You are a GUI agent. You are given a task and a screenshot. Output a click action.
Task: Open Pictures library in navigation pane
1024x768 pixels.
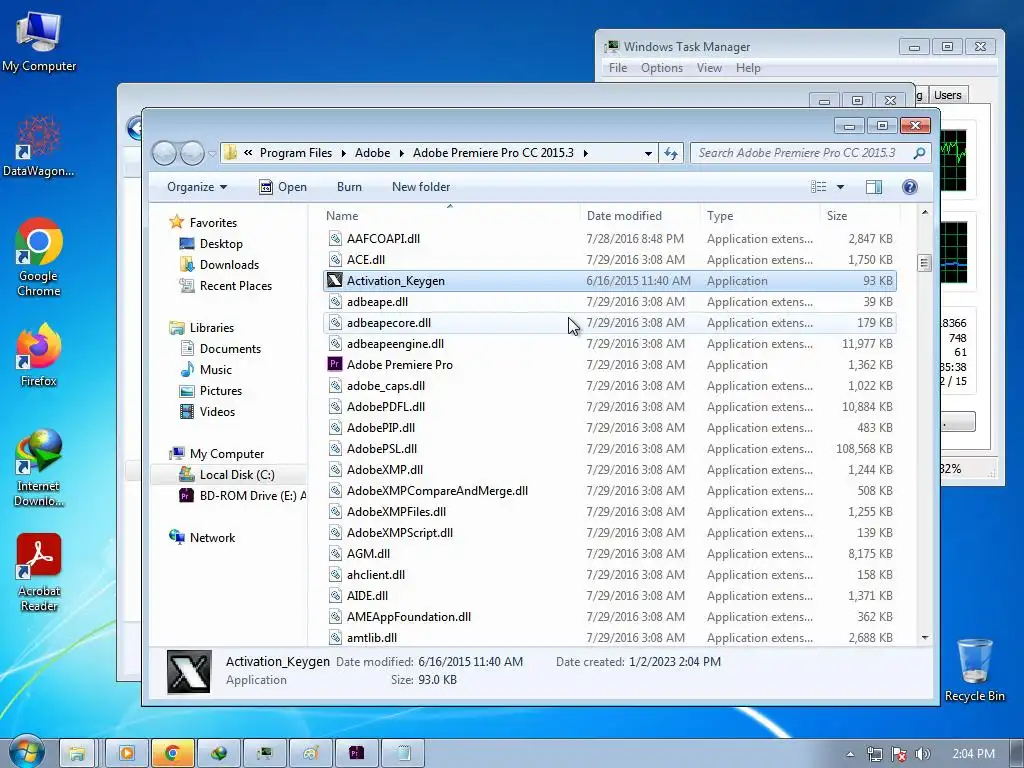coord(210,391)
